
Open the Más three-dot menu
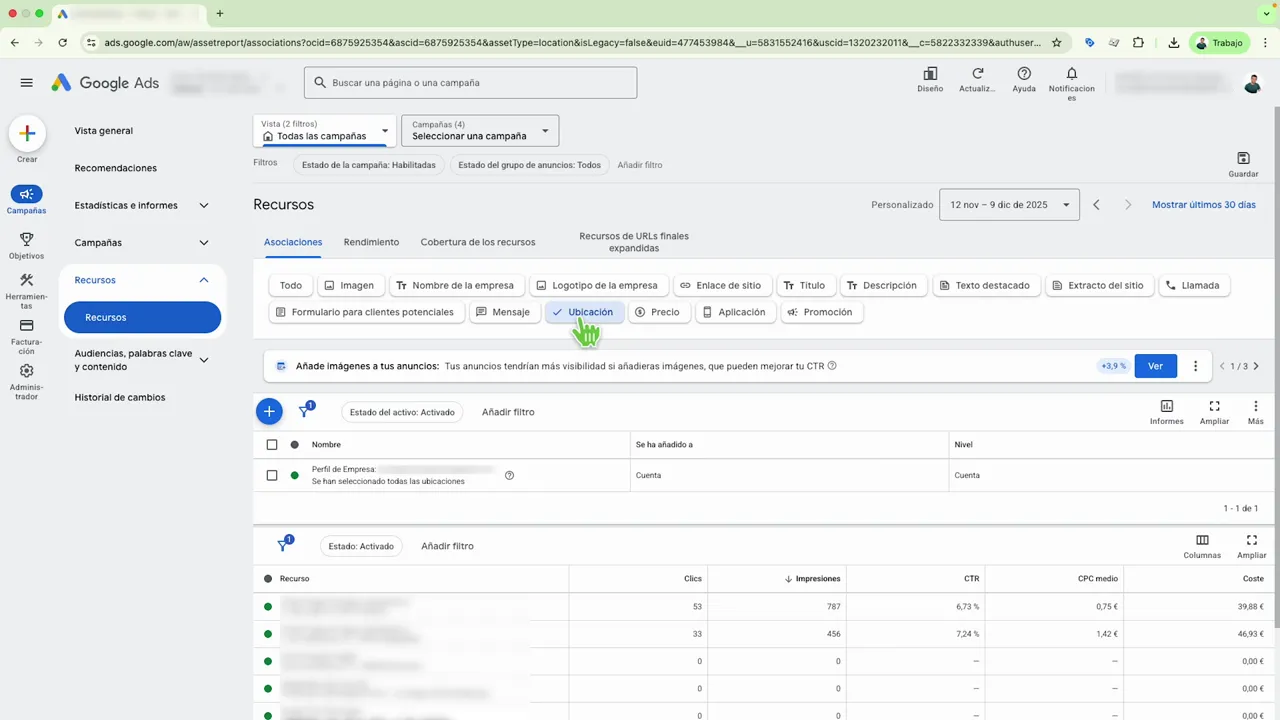point(1255,406)
